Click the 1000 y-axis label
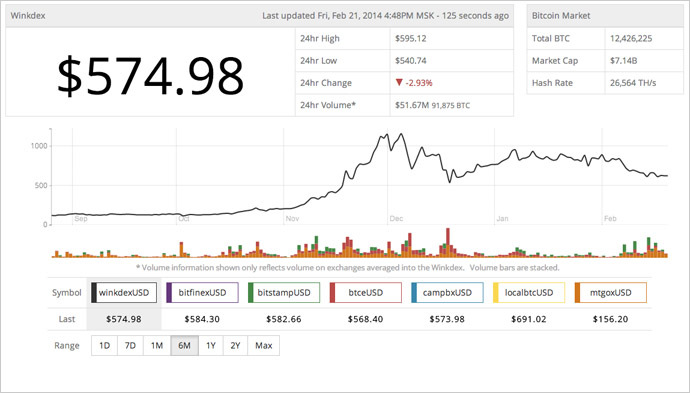The width and height of the screenshot is (690, 393). (x=39, y=146)
